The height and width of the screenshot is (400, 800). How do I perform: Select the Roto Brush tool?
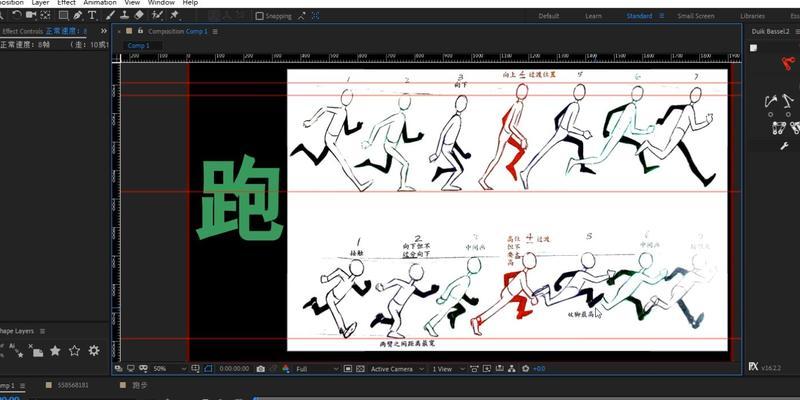coord(158,15)
